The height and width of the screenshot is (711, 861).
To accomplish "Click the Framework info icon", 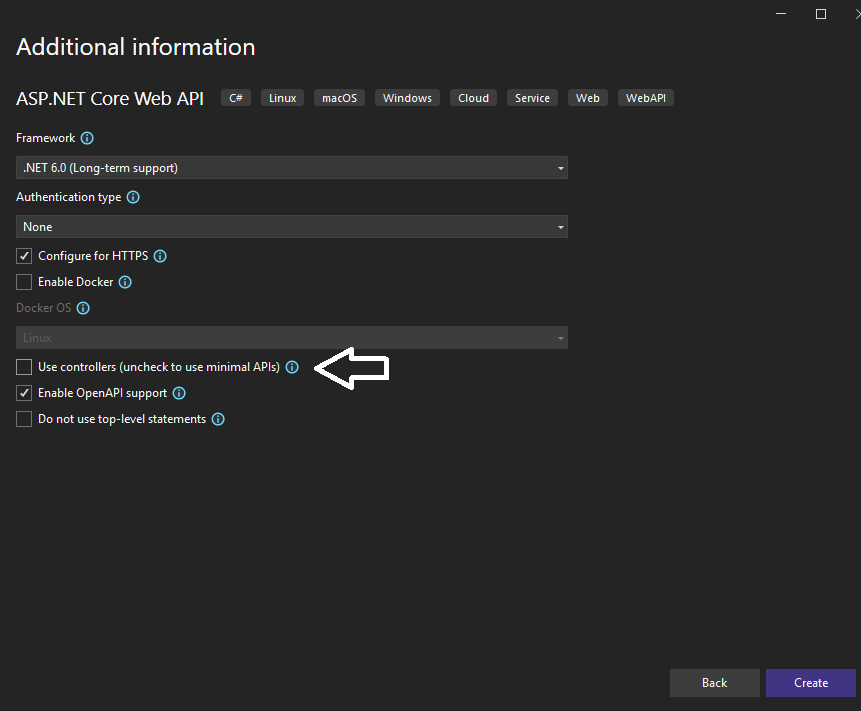I will point(87,138).
